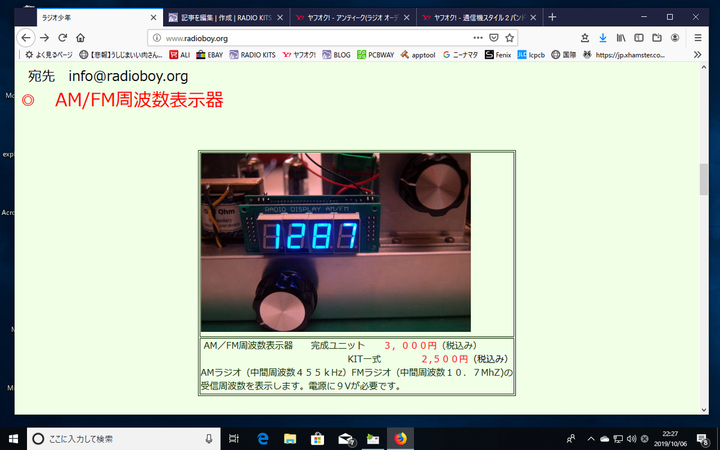Open a new tab with plus button
Screen dimensions: 720x450
tap(553, 17)
